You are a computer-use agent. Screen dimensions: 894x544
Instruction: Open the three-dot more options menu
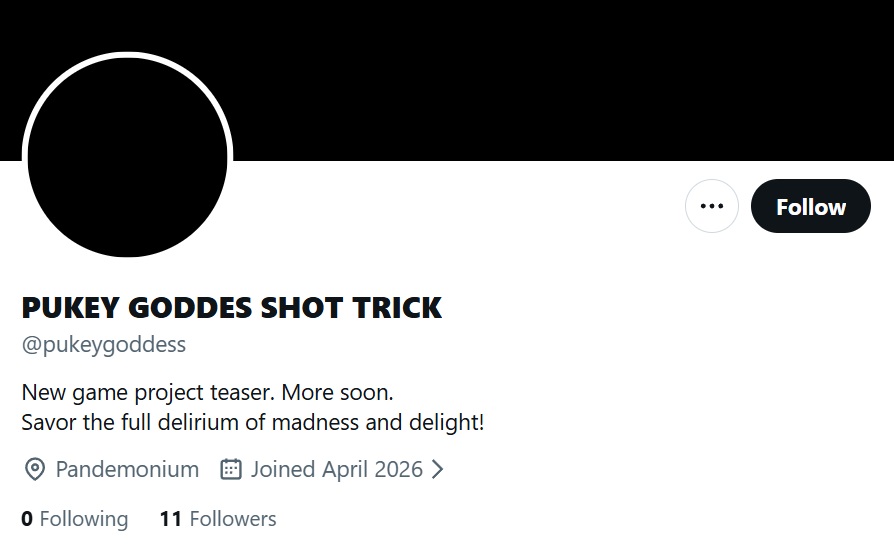click(711, 207)
